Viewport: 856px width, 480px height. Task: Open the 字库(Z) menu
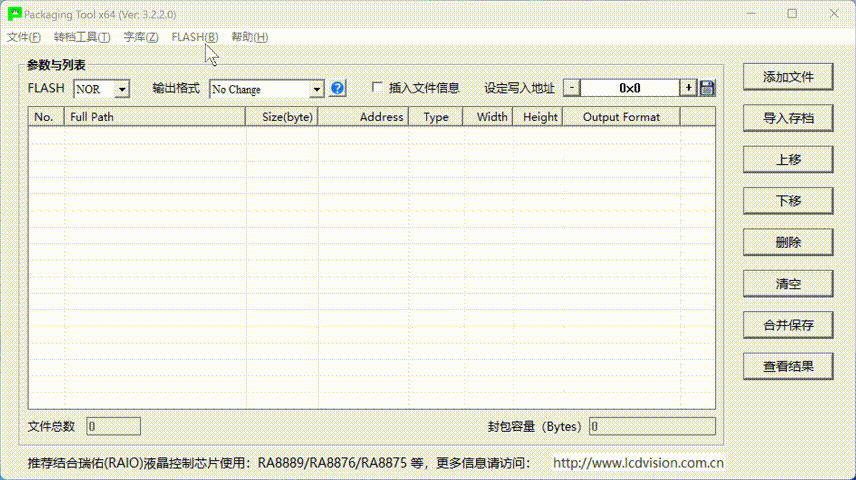(141, 37)
